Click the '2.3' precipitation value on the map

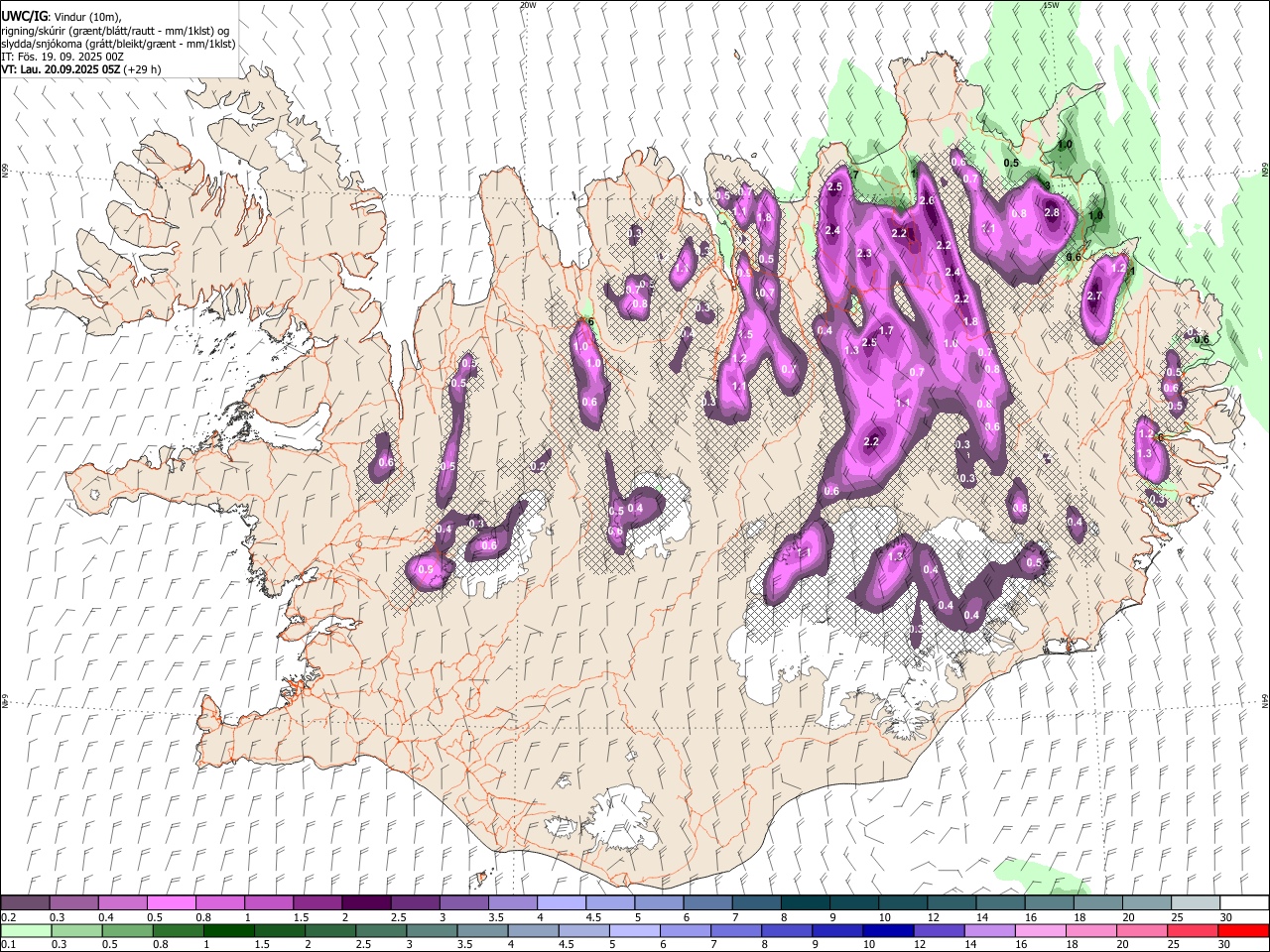coord(863,254)
